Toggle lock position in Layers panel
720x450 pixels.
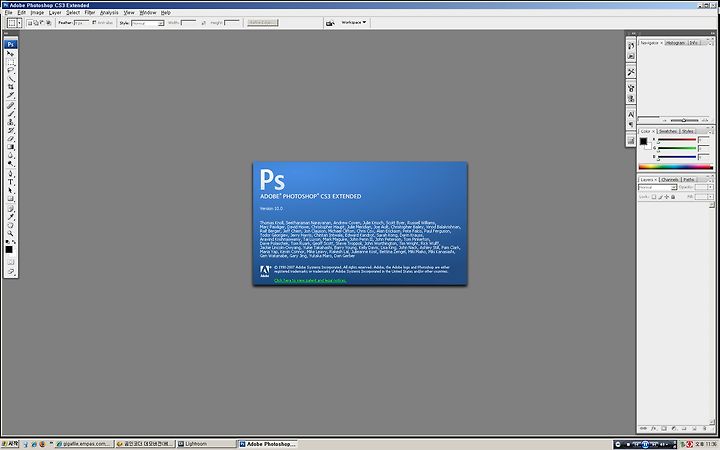click(667, 197)
